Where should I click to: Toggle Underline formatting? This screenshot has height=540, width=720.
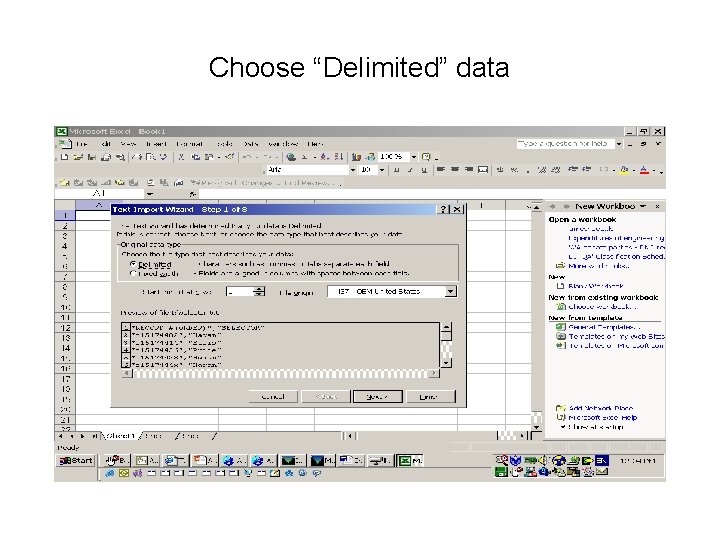pos(424,170)
